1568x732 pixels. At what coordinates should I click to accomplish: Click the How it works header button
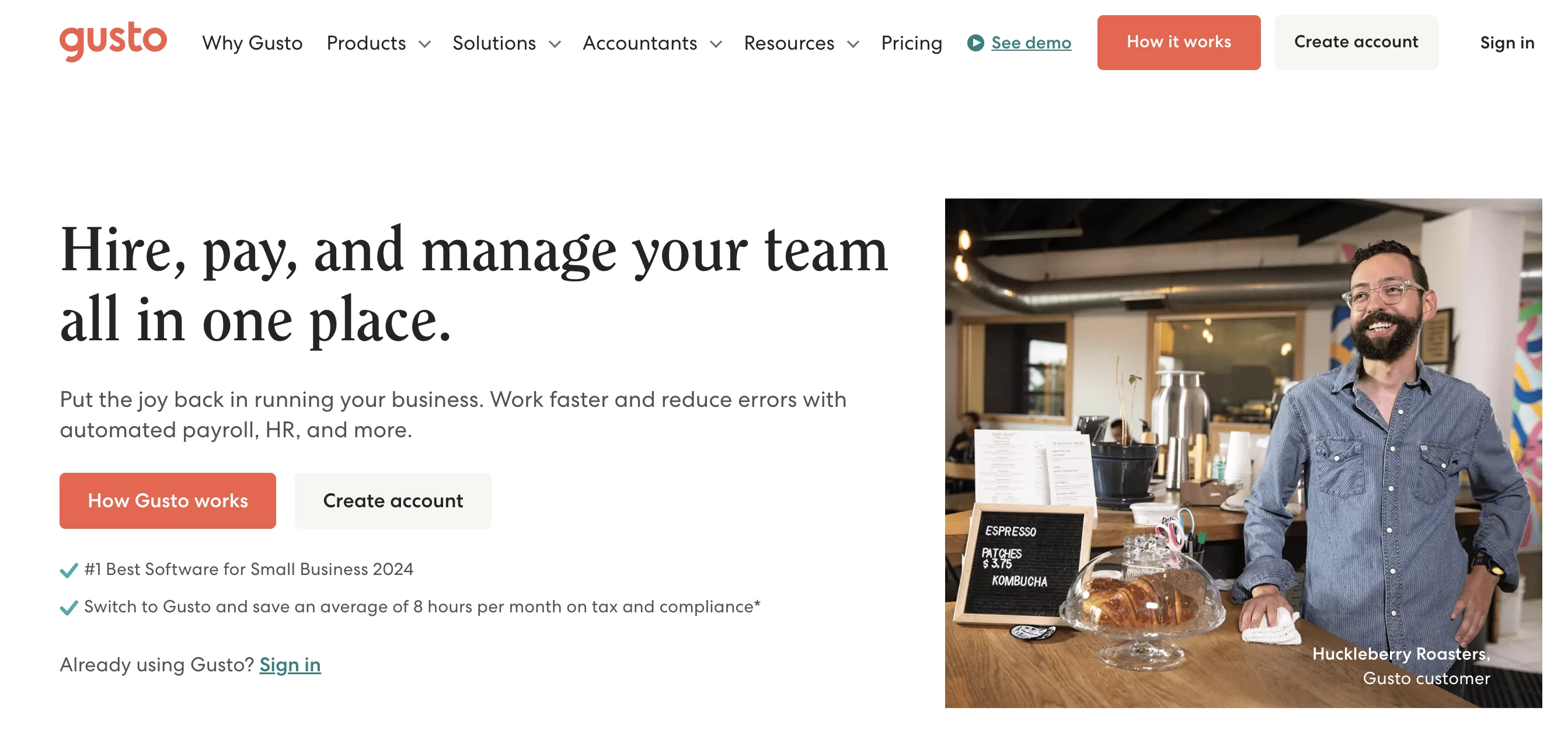click(1180, 42)
